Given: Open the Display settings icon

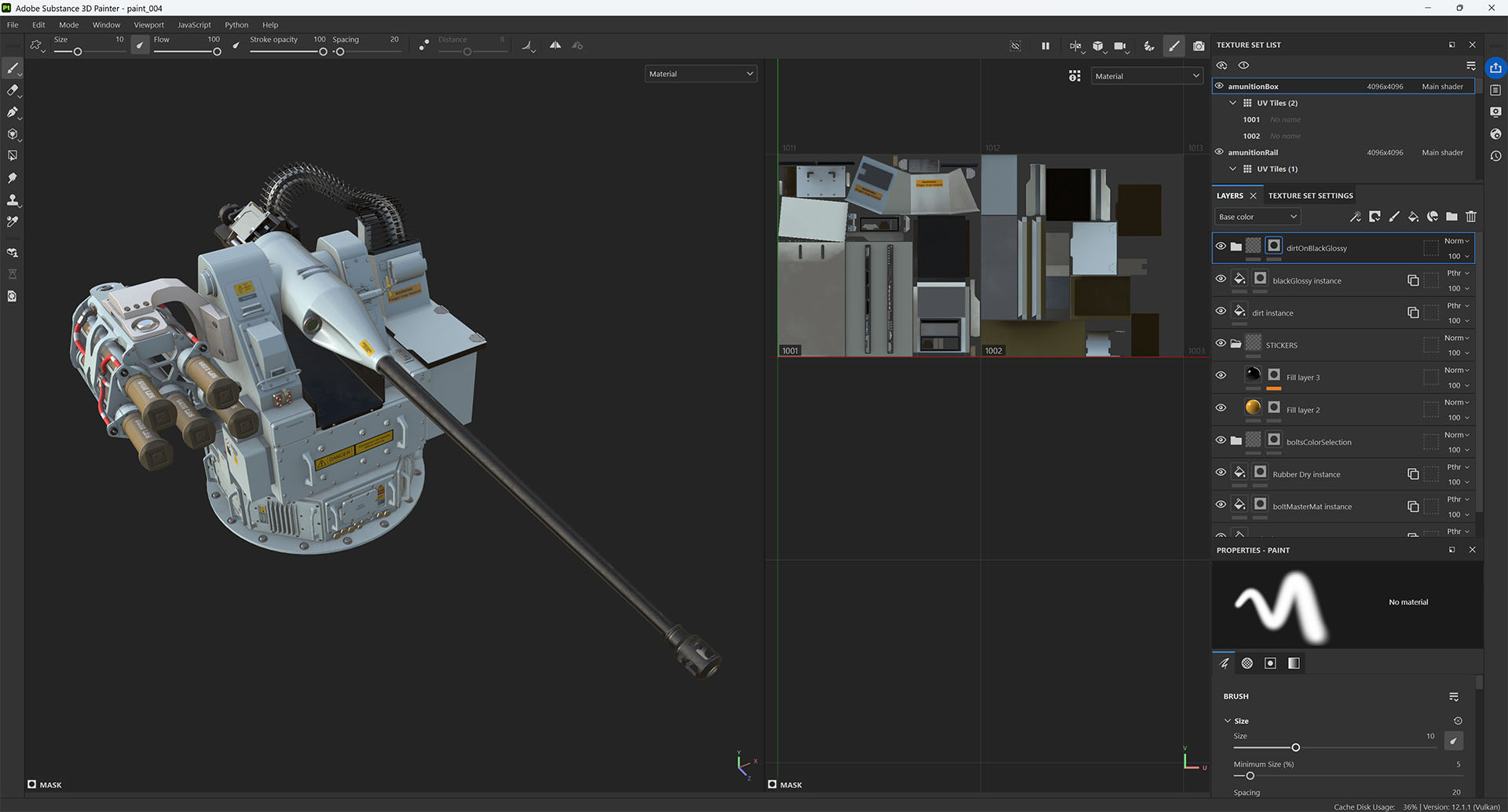Looking at the screenshot, I should click(1495, 112).
